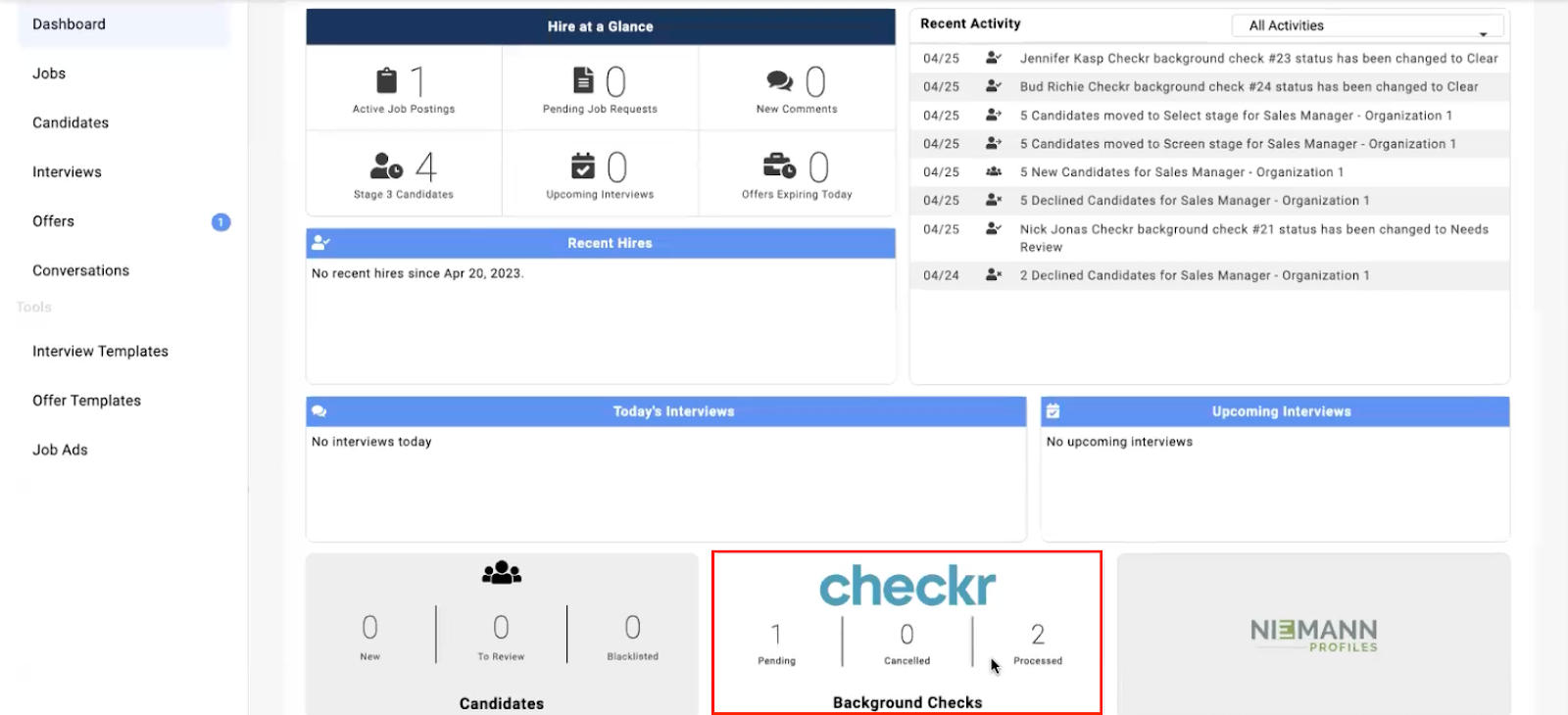Click the Blacklisted candidates count
Image resolution: width=1568 pixels, height=715 pixels.
coord(633,627)
